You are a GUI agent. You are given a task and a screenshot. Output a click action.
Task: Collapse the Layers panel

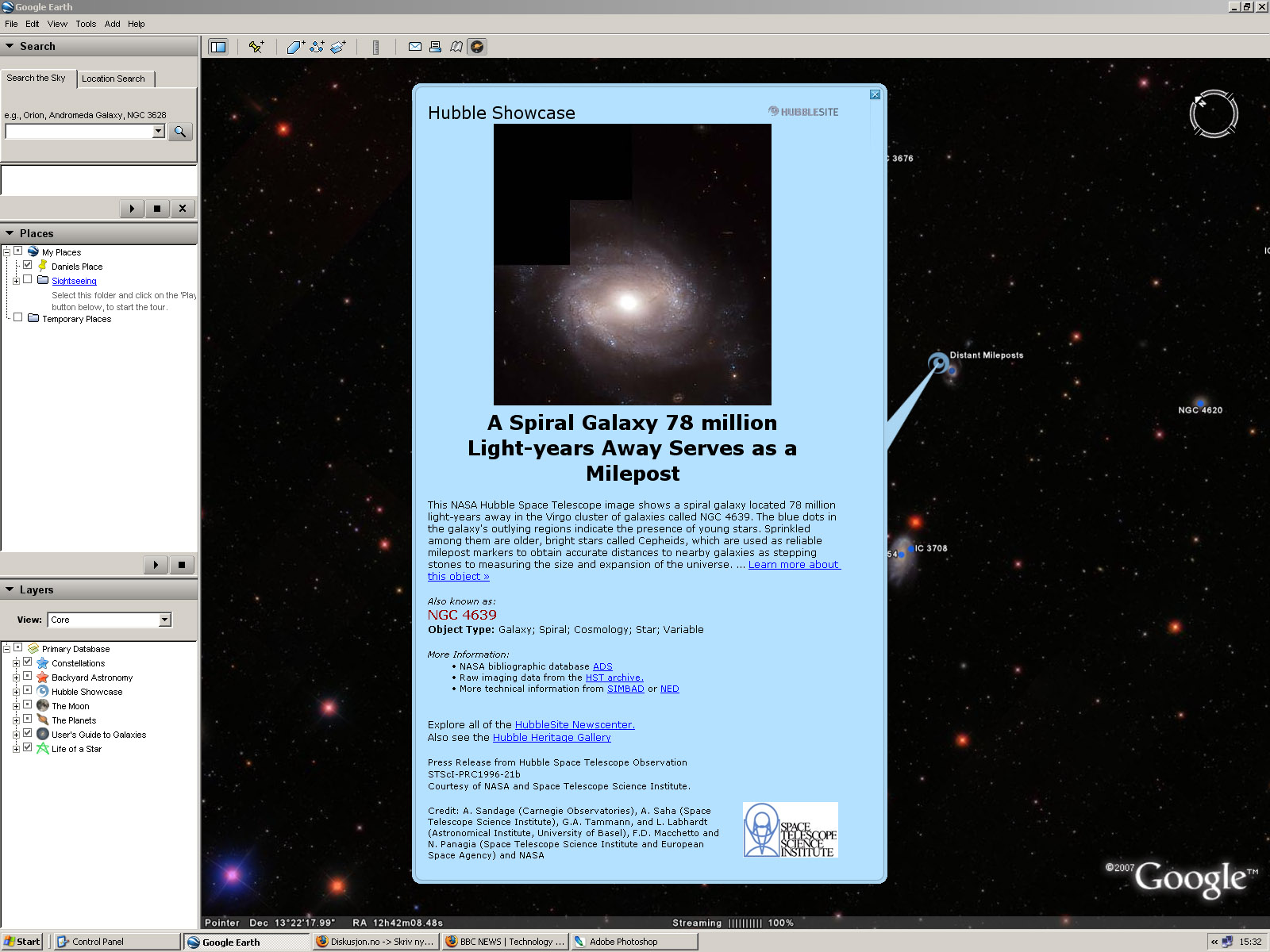pos(10,589)
